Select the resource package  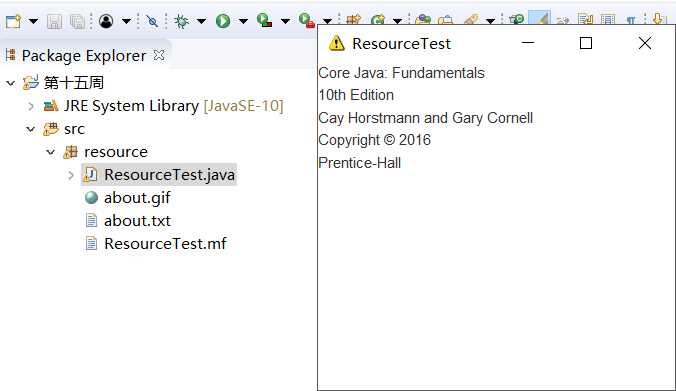coord(116,152)
